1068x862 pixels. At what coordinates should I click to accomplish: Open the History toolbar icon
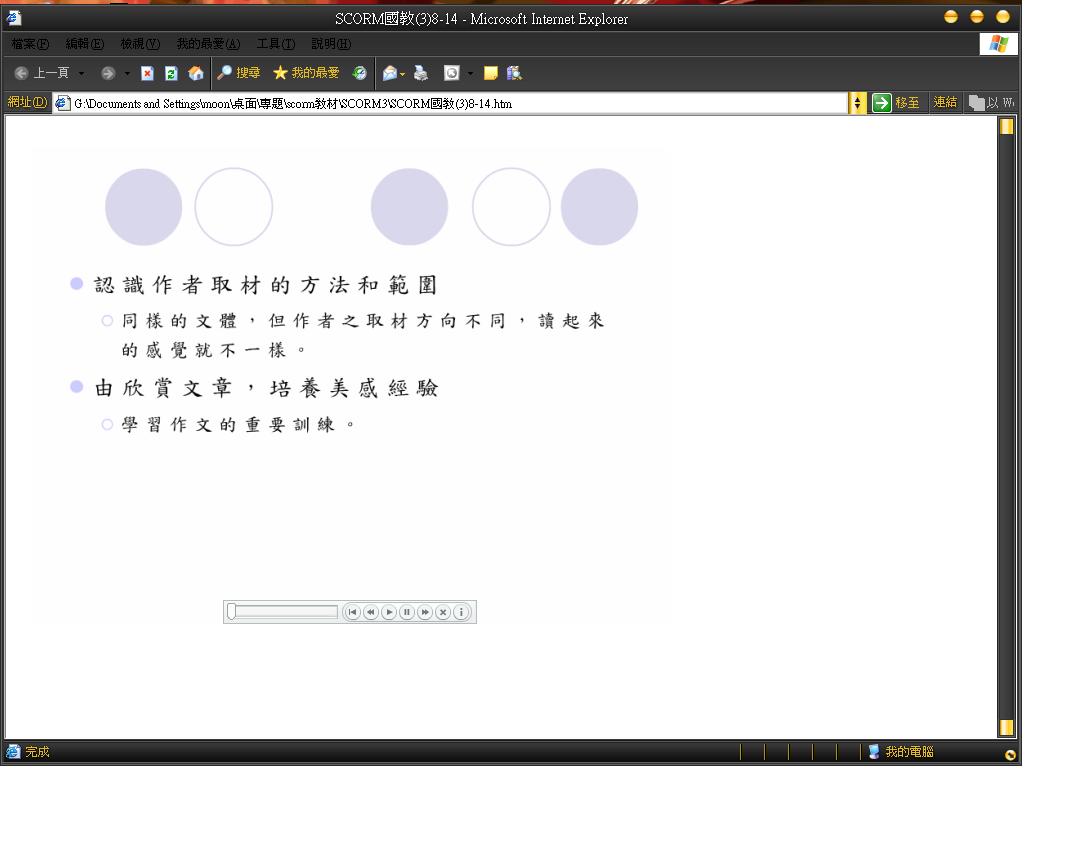coord(359,74)
